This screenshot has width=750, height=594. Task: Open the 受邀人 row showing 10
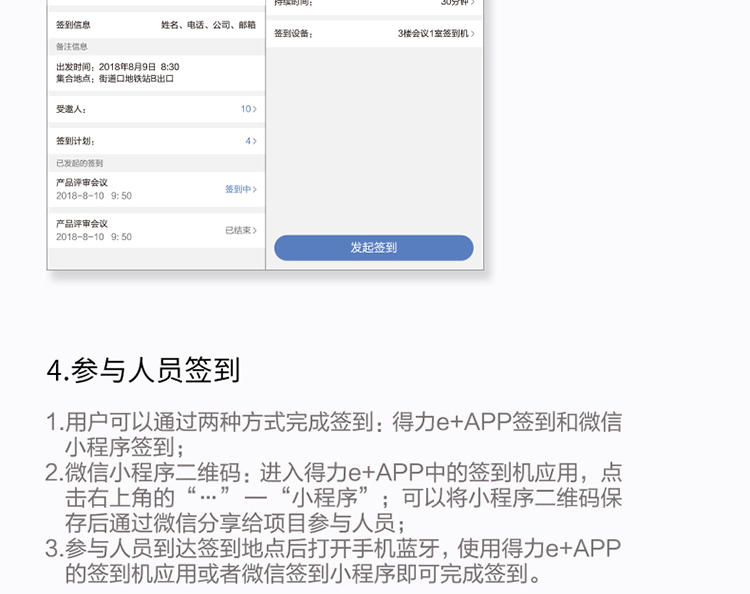(x=156, y=109)
